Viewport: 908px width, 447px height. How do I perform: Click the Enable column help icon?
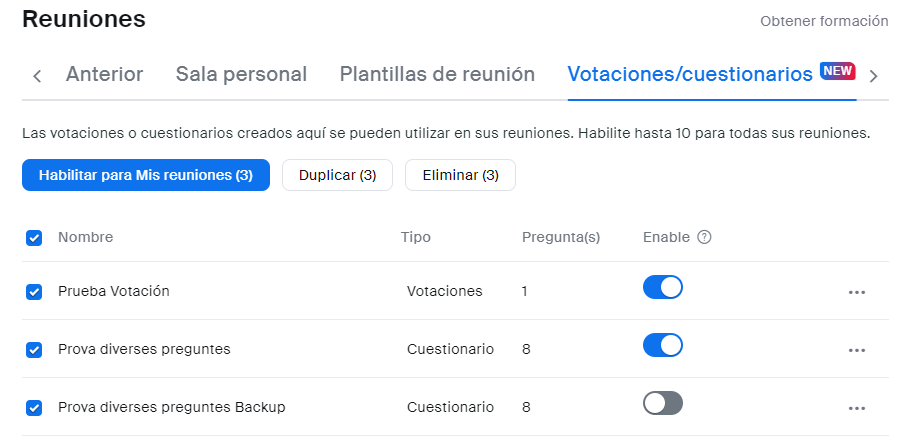704,237
